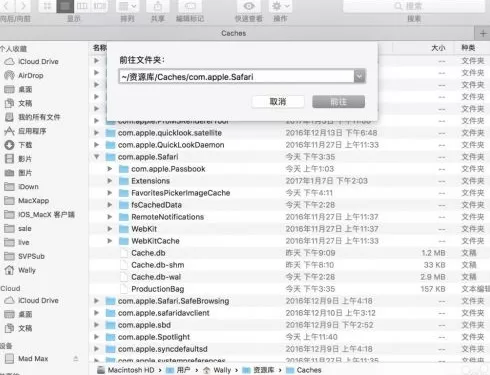
Task: Open 影片 movies in sidebar
Action: pos(18,159)
